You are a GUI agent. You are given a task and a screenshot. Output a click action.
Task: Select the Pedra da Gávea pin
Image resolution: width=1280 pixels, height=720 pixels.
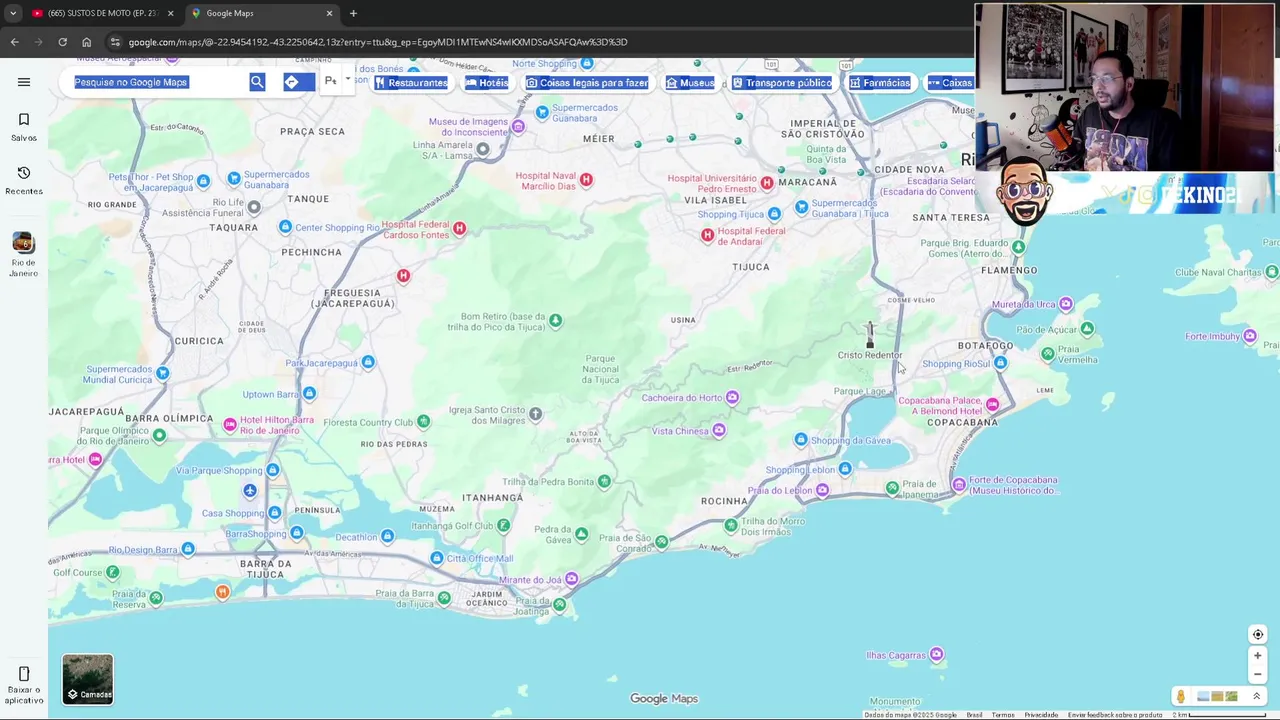coord(581,534)
